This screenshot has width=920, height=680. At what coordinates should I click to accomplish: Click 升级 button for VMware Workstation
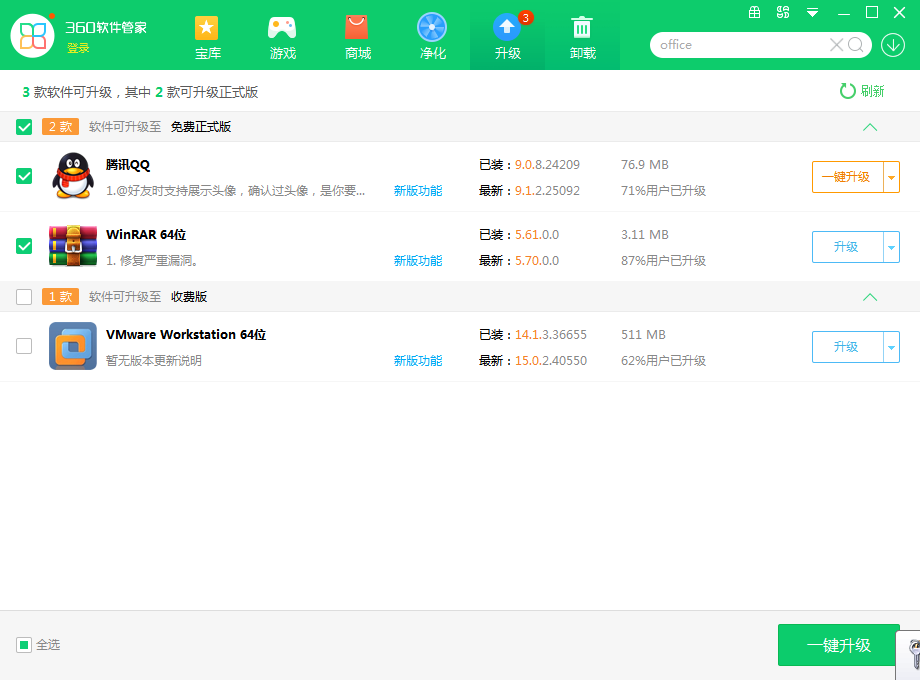[x=847, y=347]
